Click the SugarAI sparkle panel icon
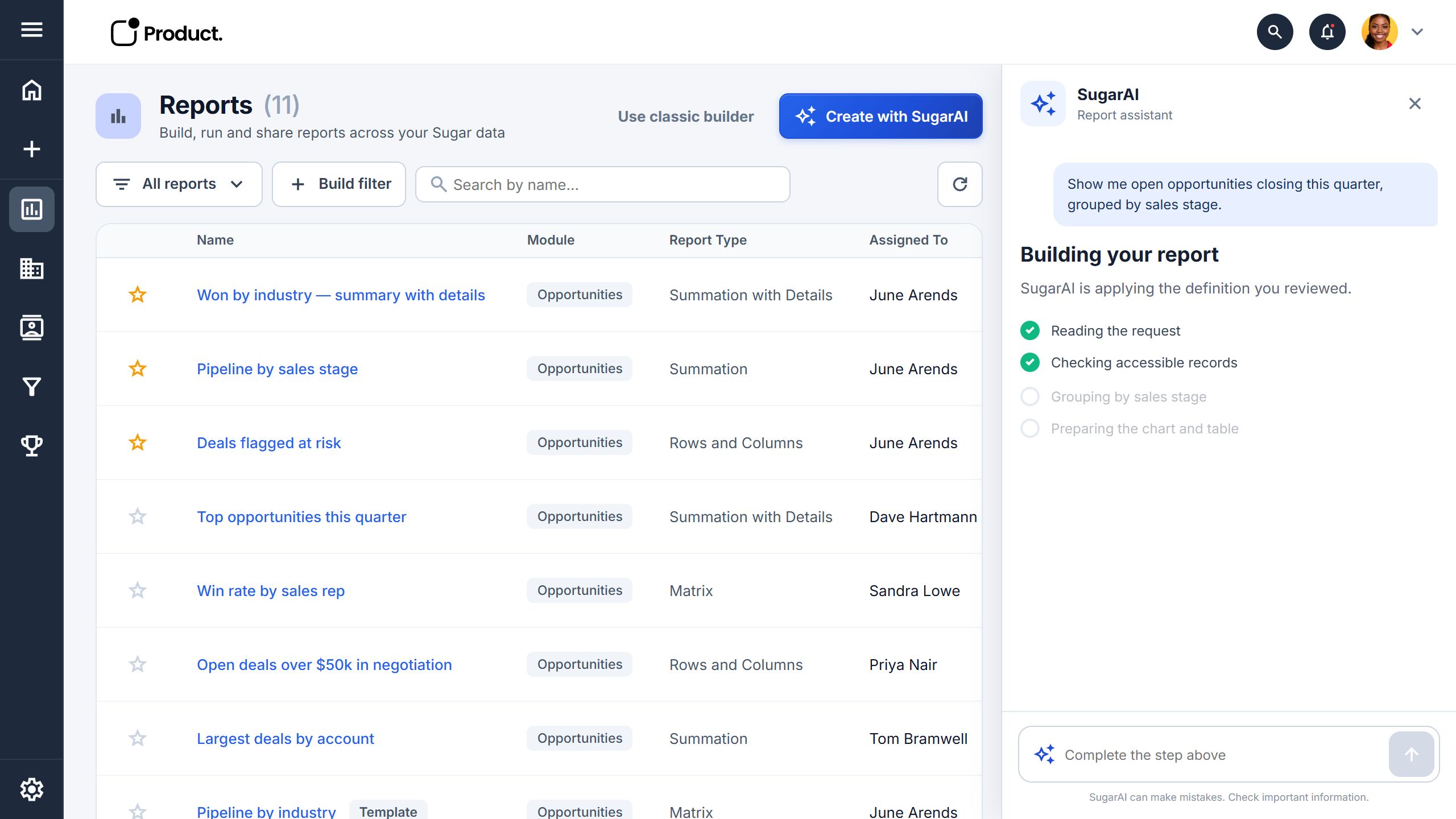This screenshot has height=819, width=1456. (x=1043, y=104)
